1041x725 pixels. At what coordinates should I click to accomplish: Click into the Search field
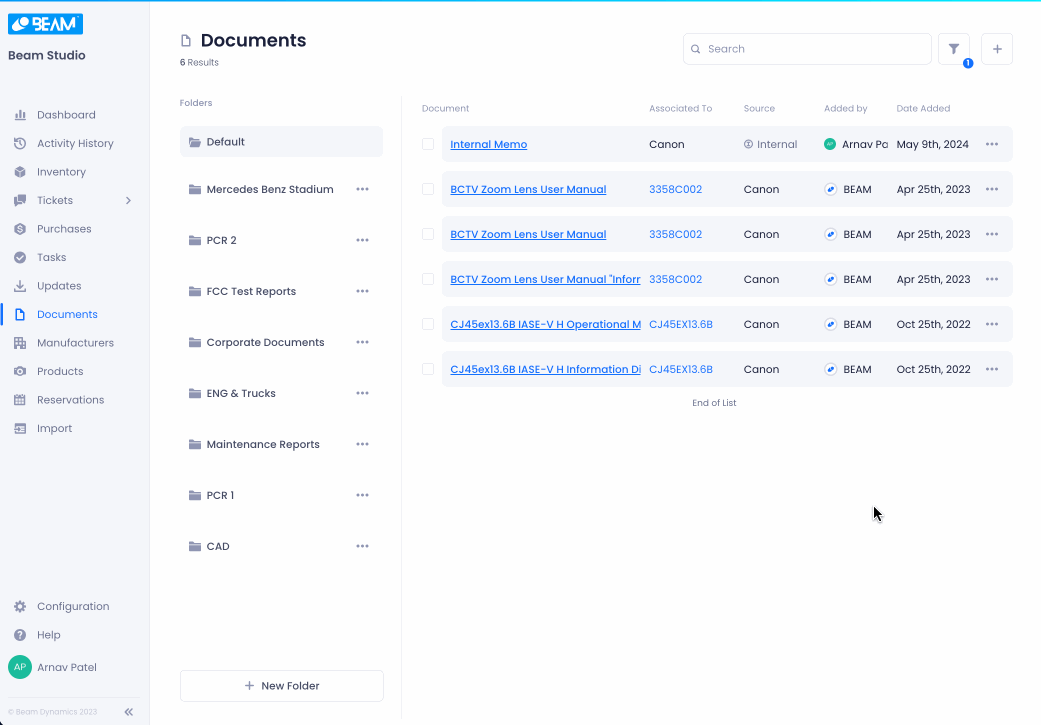pos(807,49)
